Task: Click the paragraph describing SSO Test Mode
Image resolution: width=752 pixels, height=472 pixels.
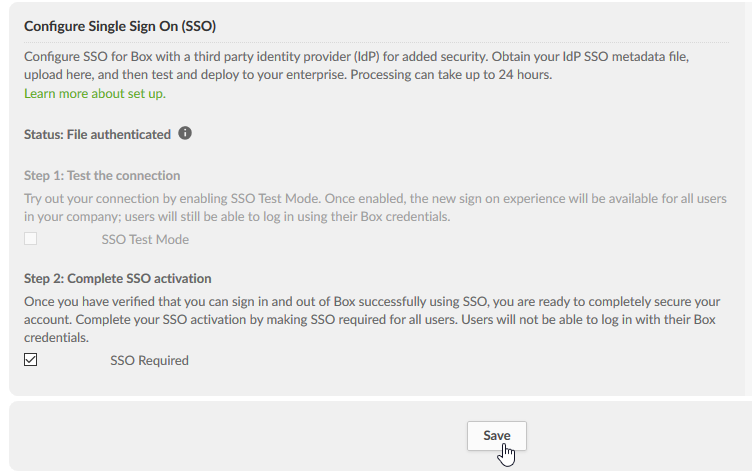Action: 376,207
